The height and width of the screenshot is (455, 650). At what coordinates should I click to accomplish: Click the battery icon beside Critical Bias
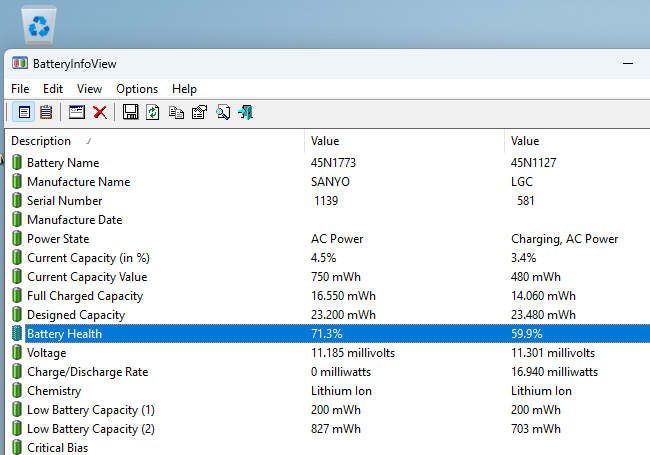pos(17,448)
